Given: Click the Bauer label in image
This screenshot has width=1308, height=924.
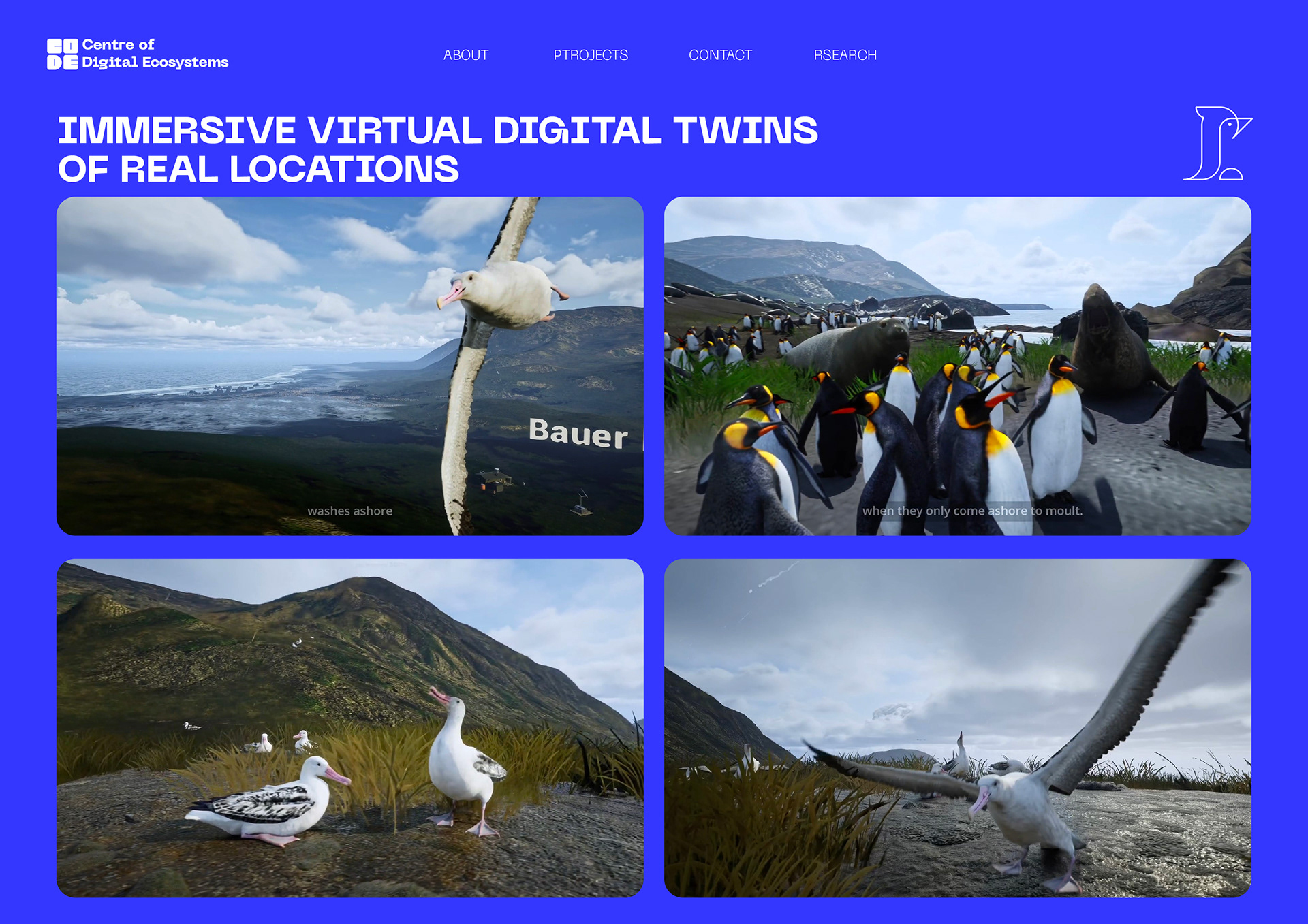Looking at the screenshot, I should [x=578, y=434].
